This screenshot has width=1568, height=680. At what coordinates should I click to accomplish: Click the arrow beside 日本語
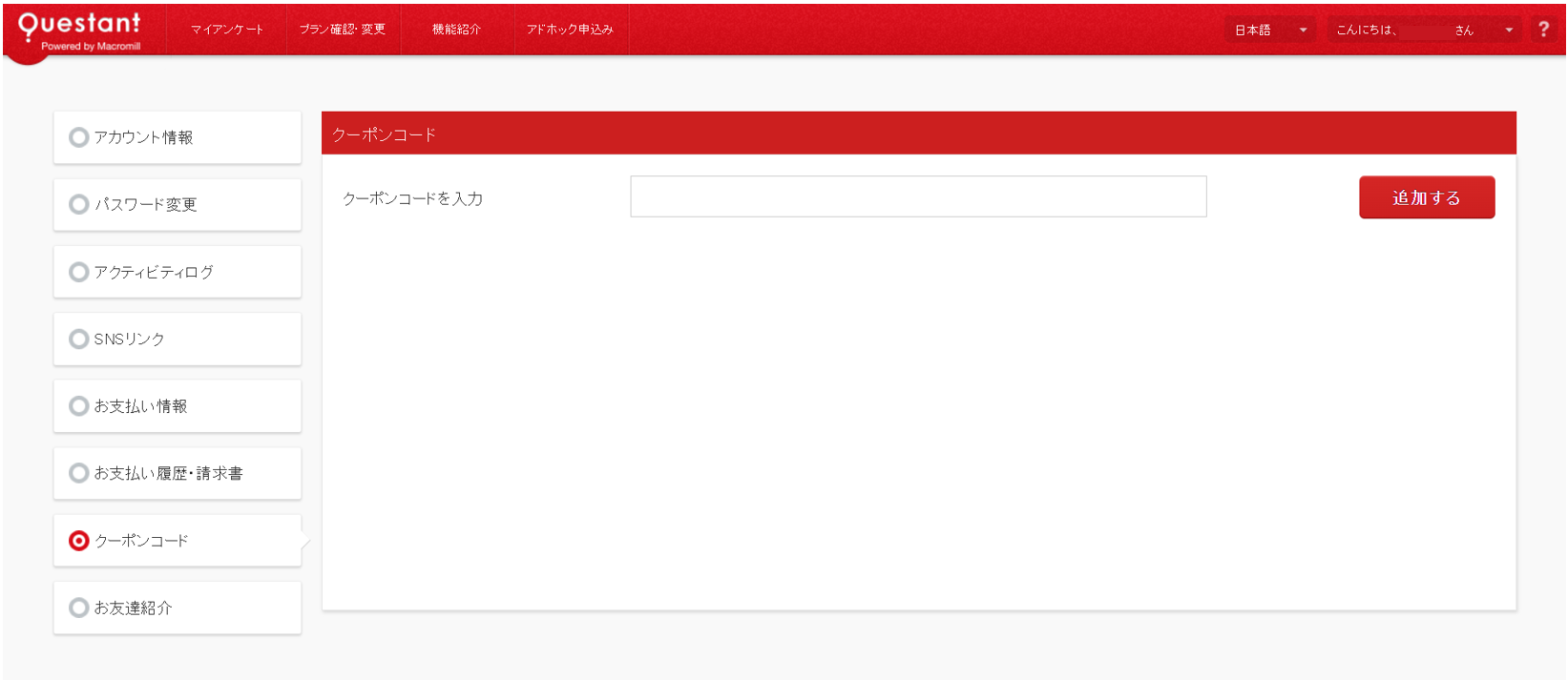click(x=1303, y=30)
